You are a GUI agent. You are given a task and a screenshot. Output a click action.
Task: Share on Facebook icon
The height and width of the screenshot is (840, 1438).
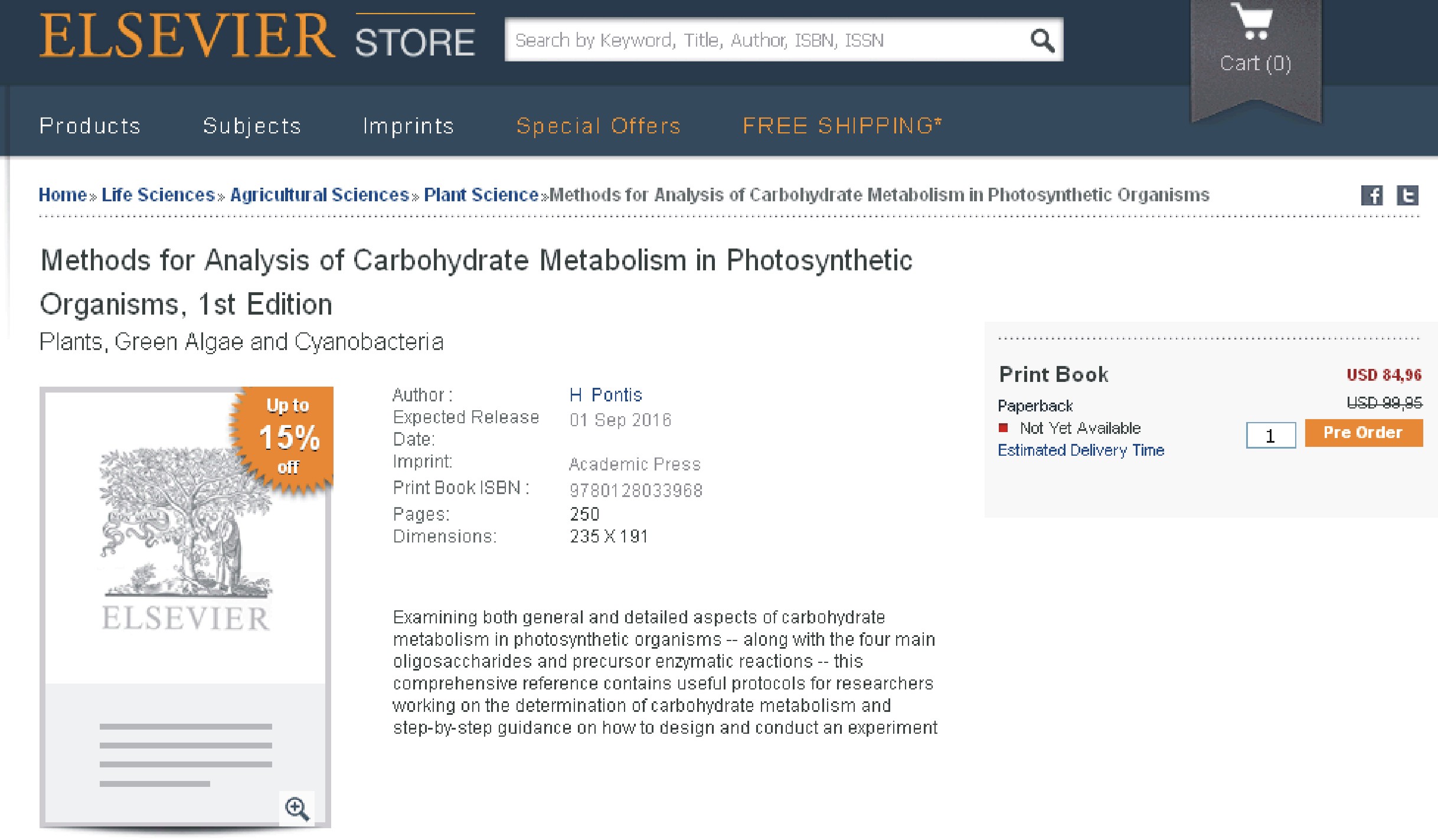point(1372,195)
